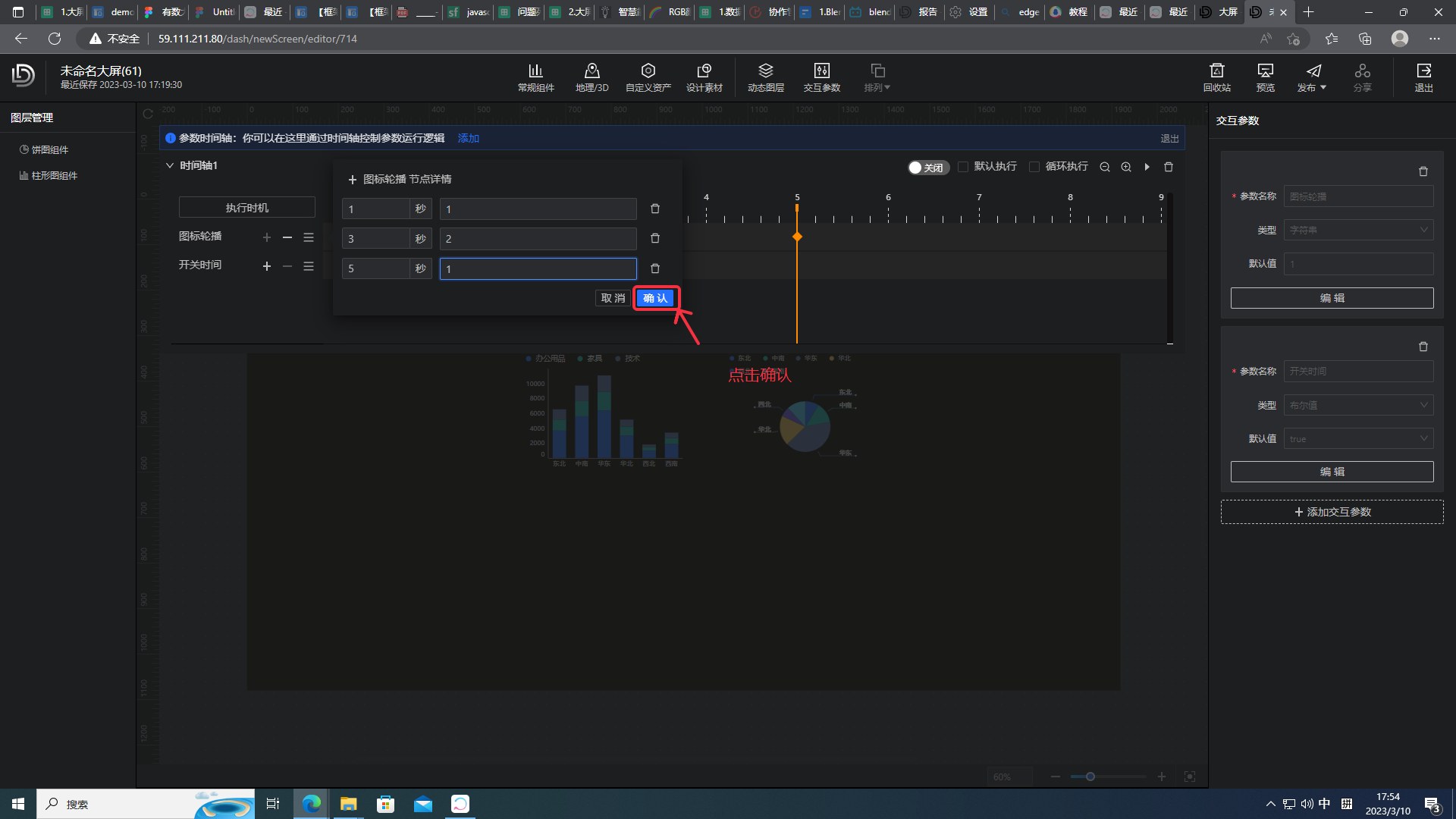
Task: Delete 时间轴1 with the trash icon
Action: pyautogui.click(x=1169, y=167)
